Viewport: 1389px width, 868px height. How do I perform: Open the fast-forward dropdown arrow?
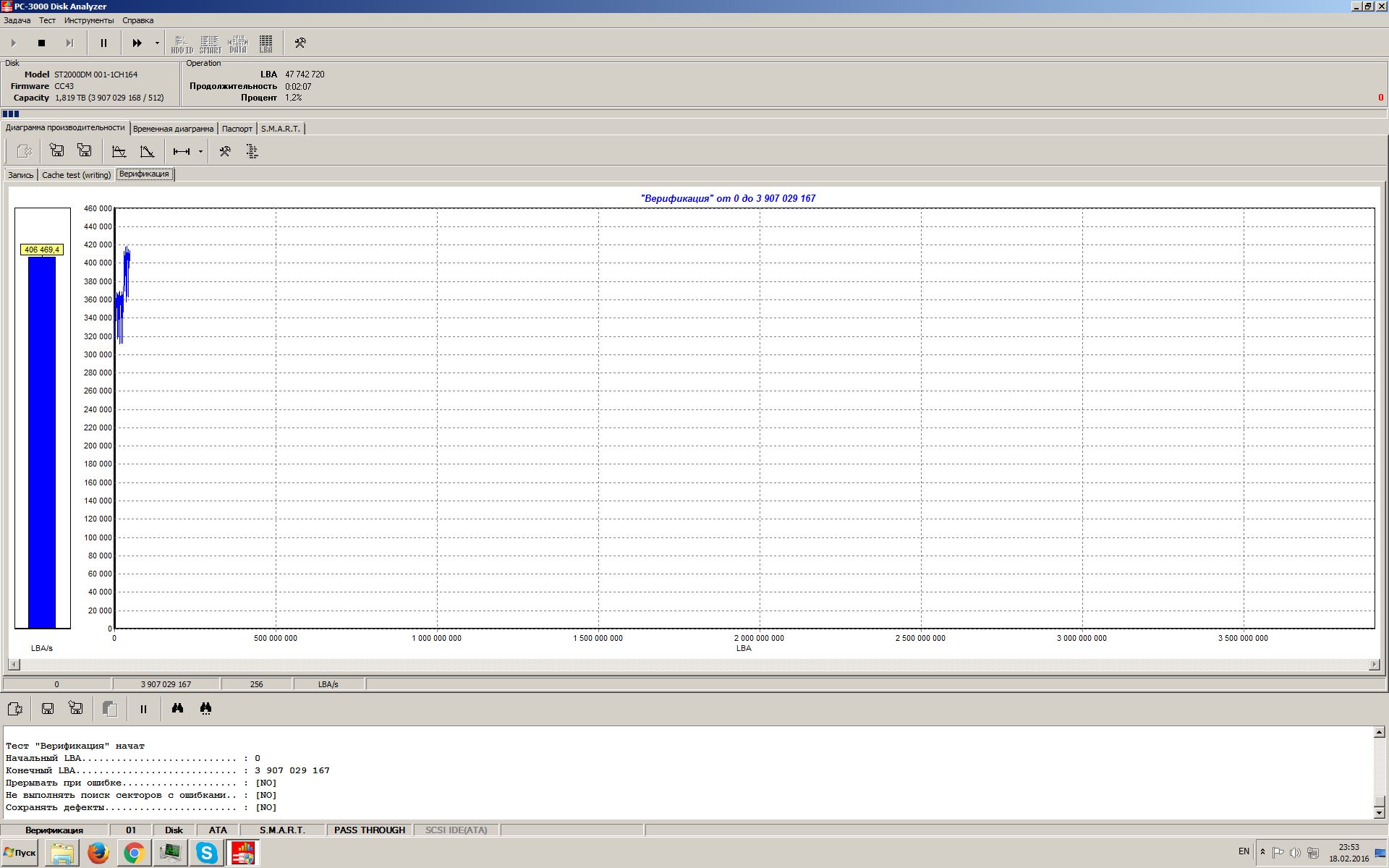tap(157, 43)
